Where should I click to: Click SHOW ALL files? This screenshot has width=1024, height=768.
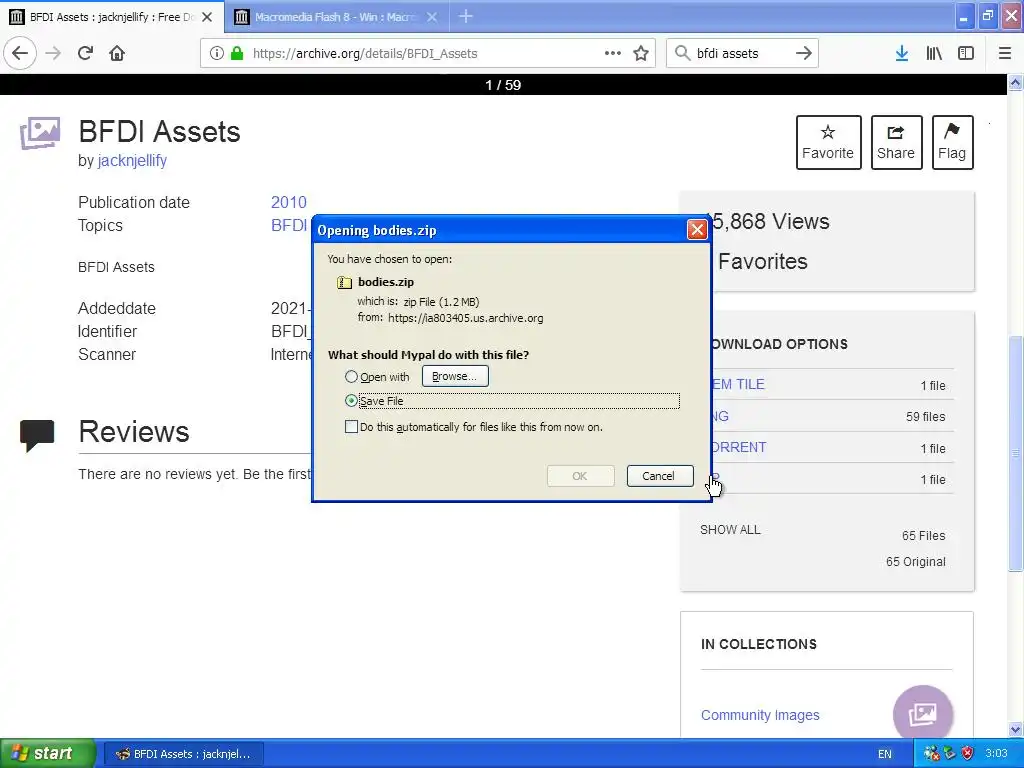coord(730,530)
